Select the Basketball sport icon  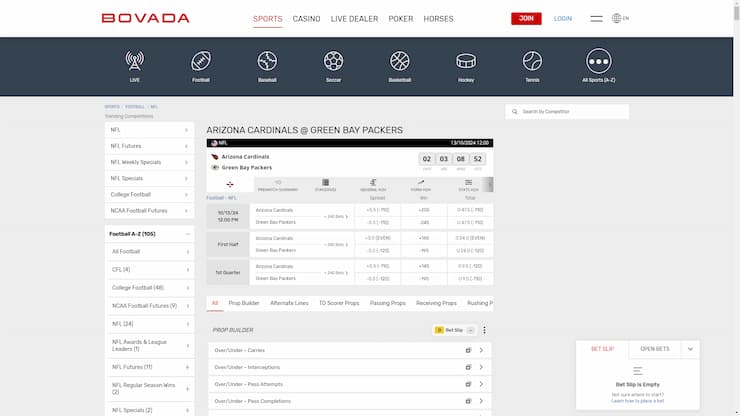click(400, 65)
